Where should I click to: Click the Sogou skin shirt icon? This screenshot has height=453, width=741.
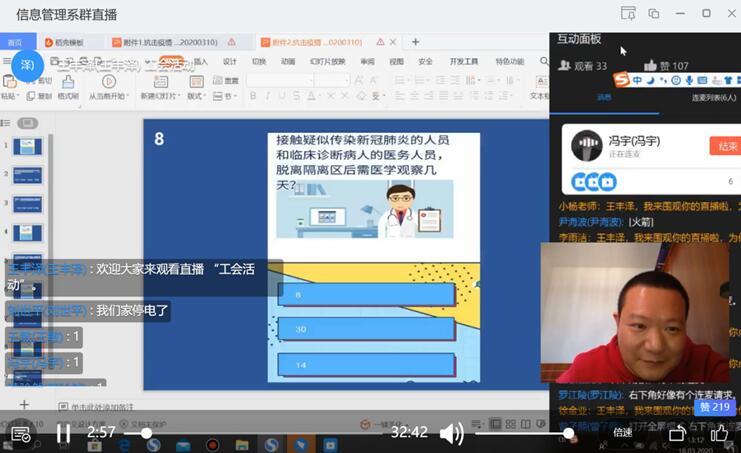[729, 80]
